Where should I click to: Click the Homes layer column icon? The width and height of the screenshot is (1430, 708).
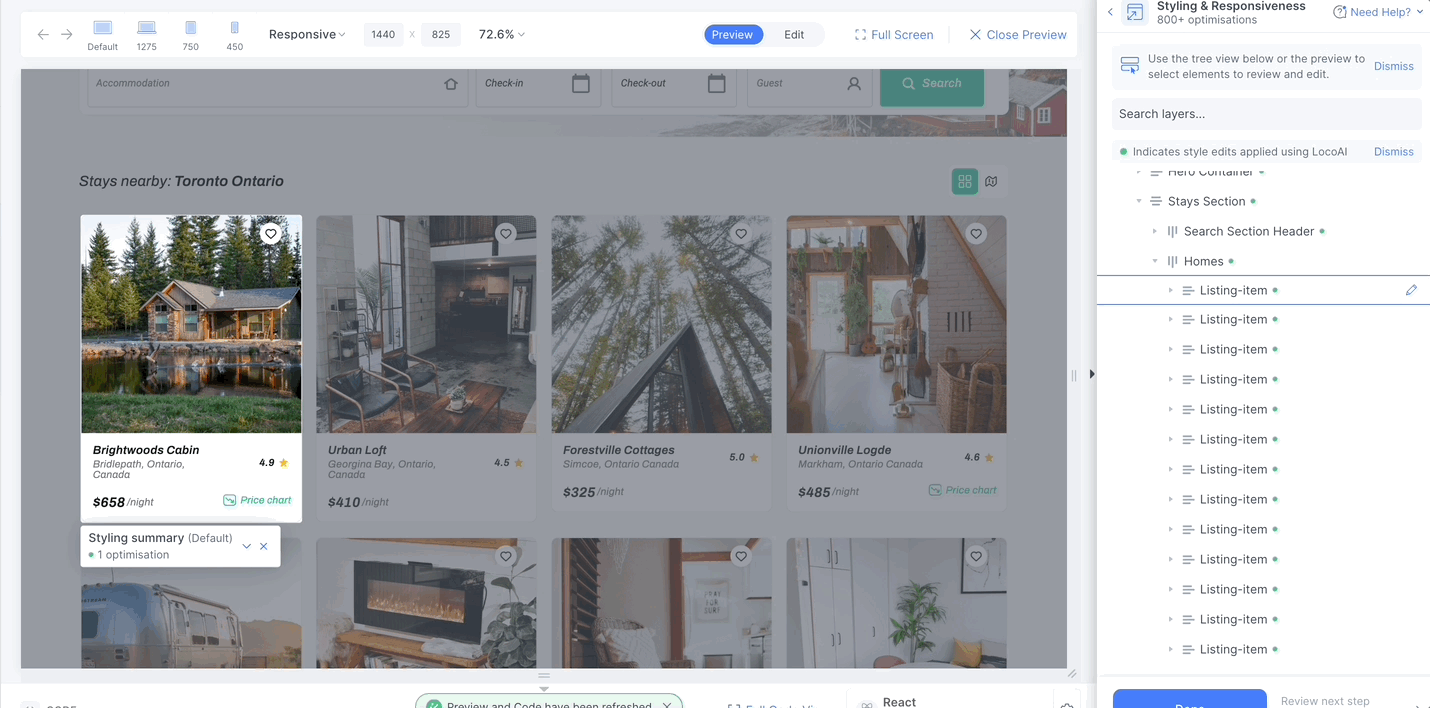pyautogui.click(x=1172, y=261)
